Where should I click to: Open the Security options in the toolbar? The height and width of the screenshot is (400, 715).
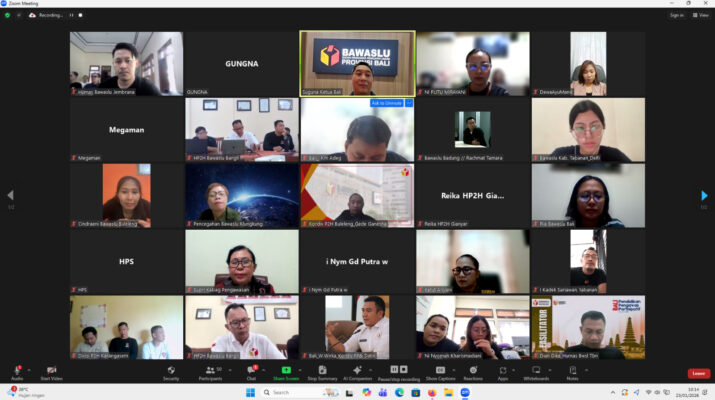pyautogui.click(x=171, y=372)
